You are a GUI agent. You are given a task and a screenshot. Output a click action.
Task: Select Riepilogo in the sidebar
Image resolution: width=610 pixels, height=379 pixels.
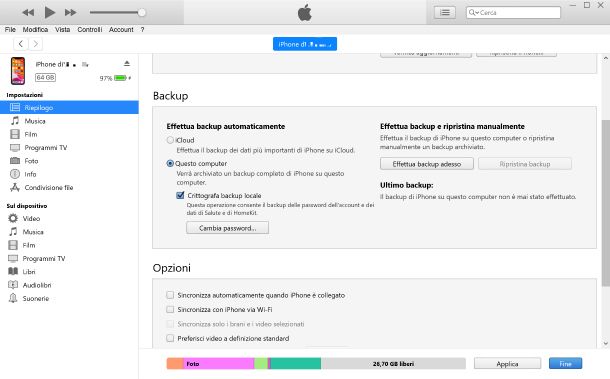point(69,107)
